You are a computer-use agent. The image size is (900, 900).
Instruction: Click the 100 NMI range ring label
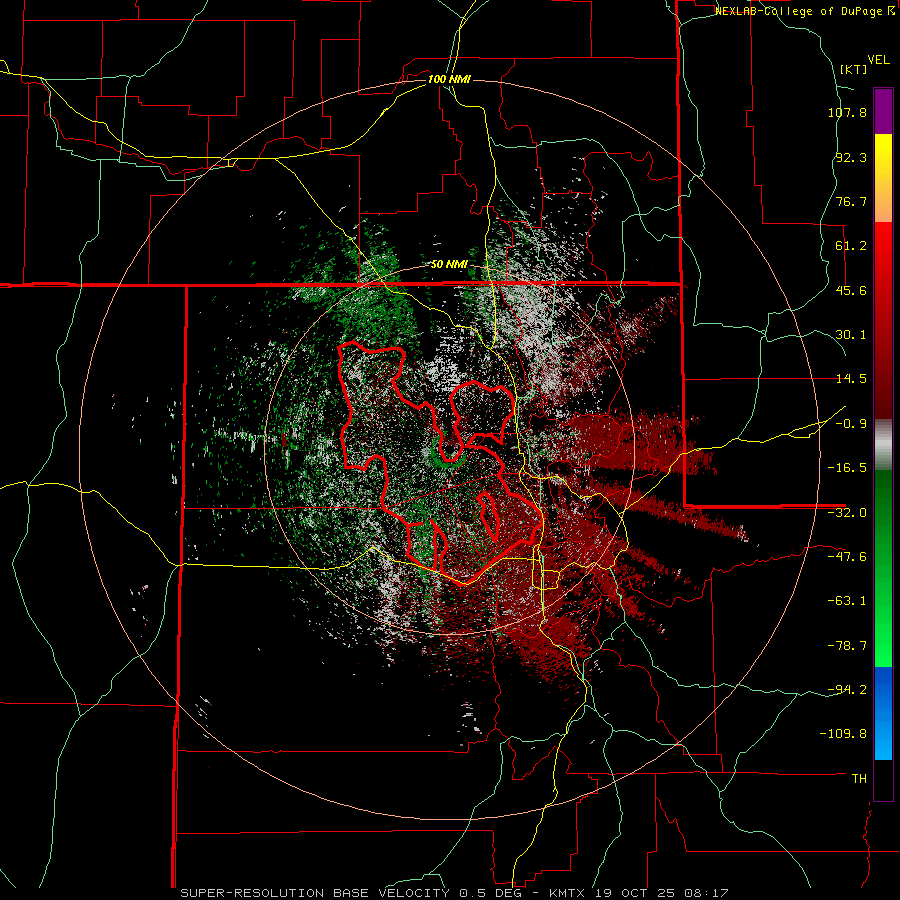click(x=449, y=79)
